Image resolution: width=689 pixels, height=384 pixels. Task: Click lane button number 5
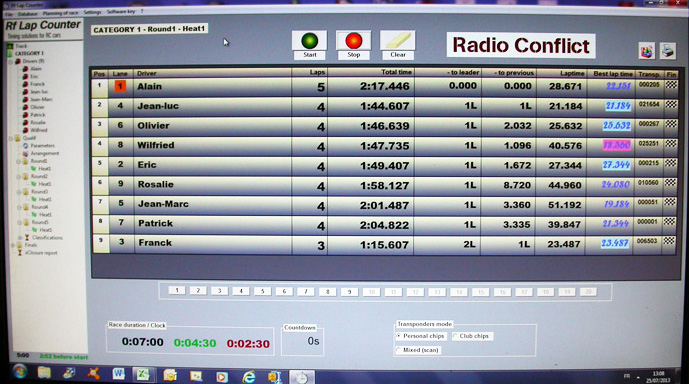point(262,291)
